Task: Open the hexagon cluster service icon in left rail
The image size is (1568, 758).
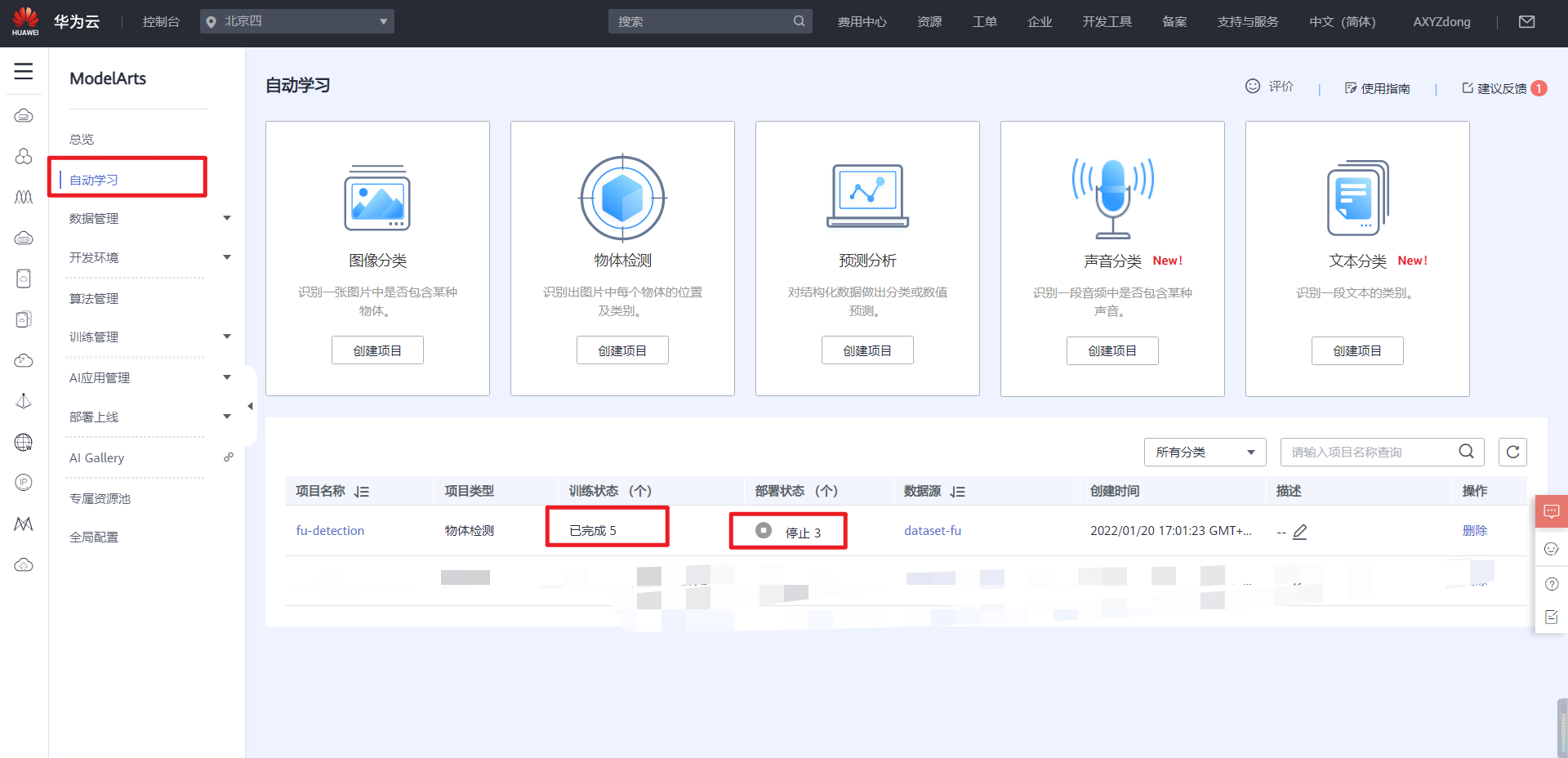Action: pyautogui.click(x=24, y=156)
